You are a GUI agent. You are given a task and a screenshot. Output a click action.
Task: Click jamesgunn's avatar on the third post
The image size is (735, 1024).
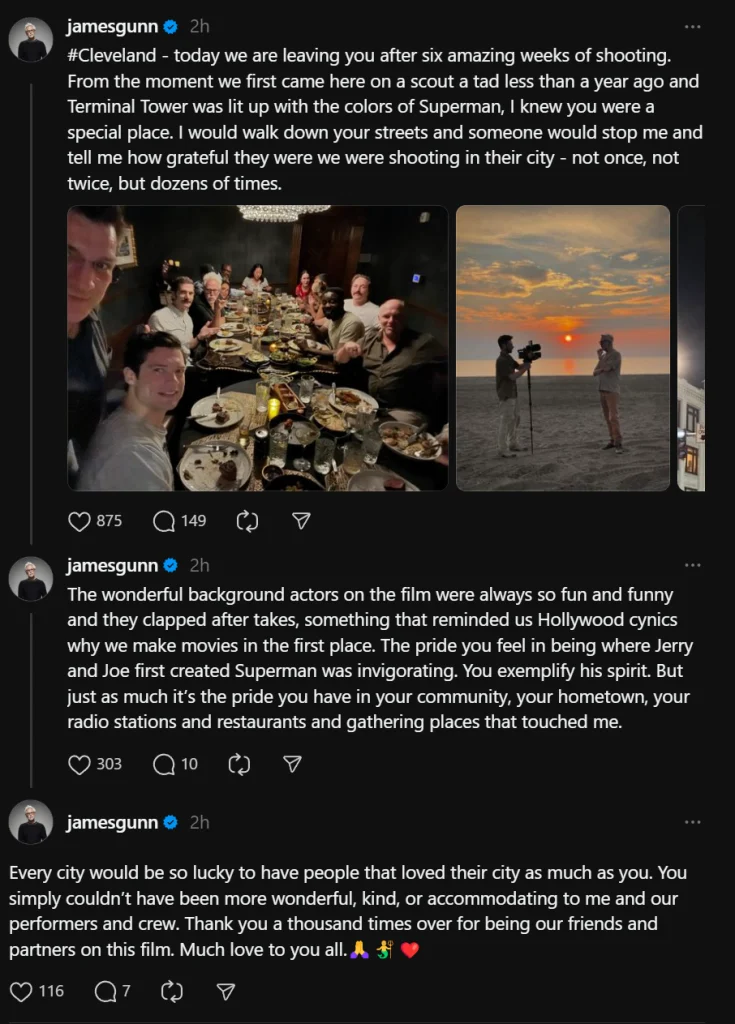[x=31, y=822]
